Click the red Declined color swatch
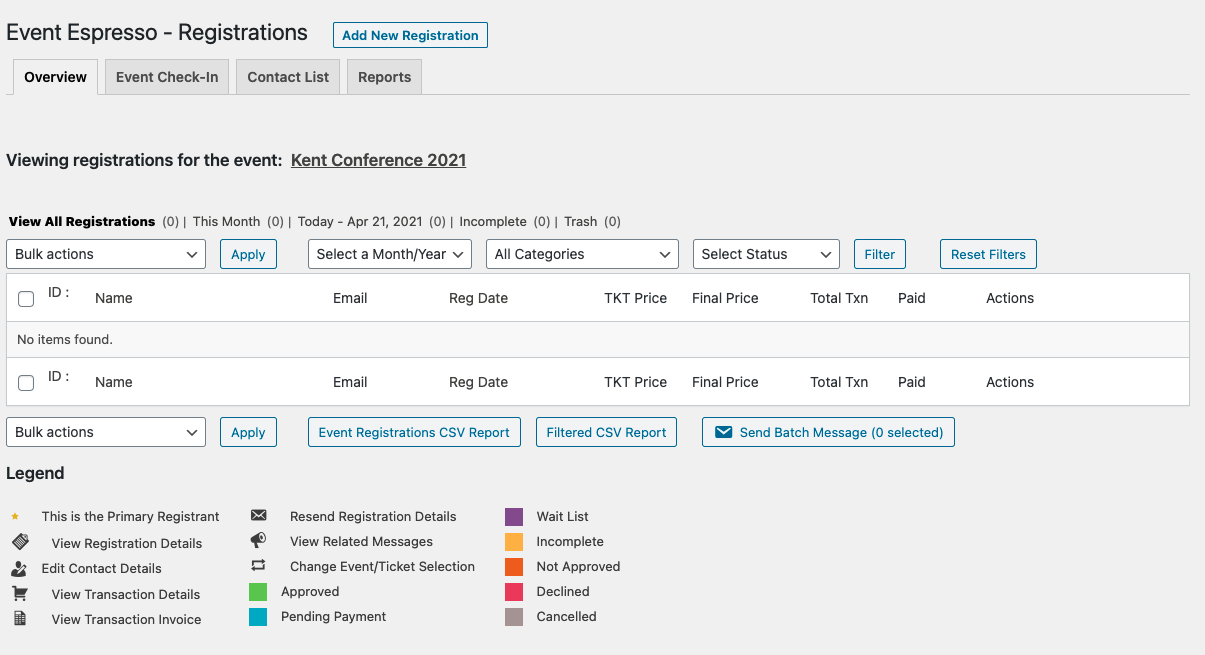This screenshot has height=655, width=1205. [x=514, y=592]
